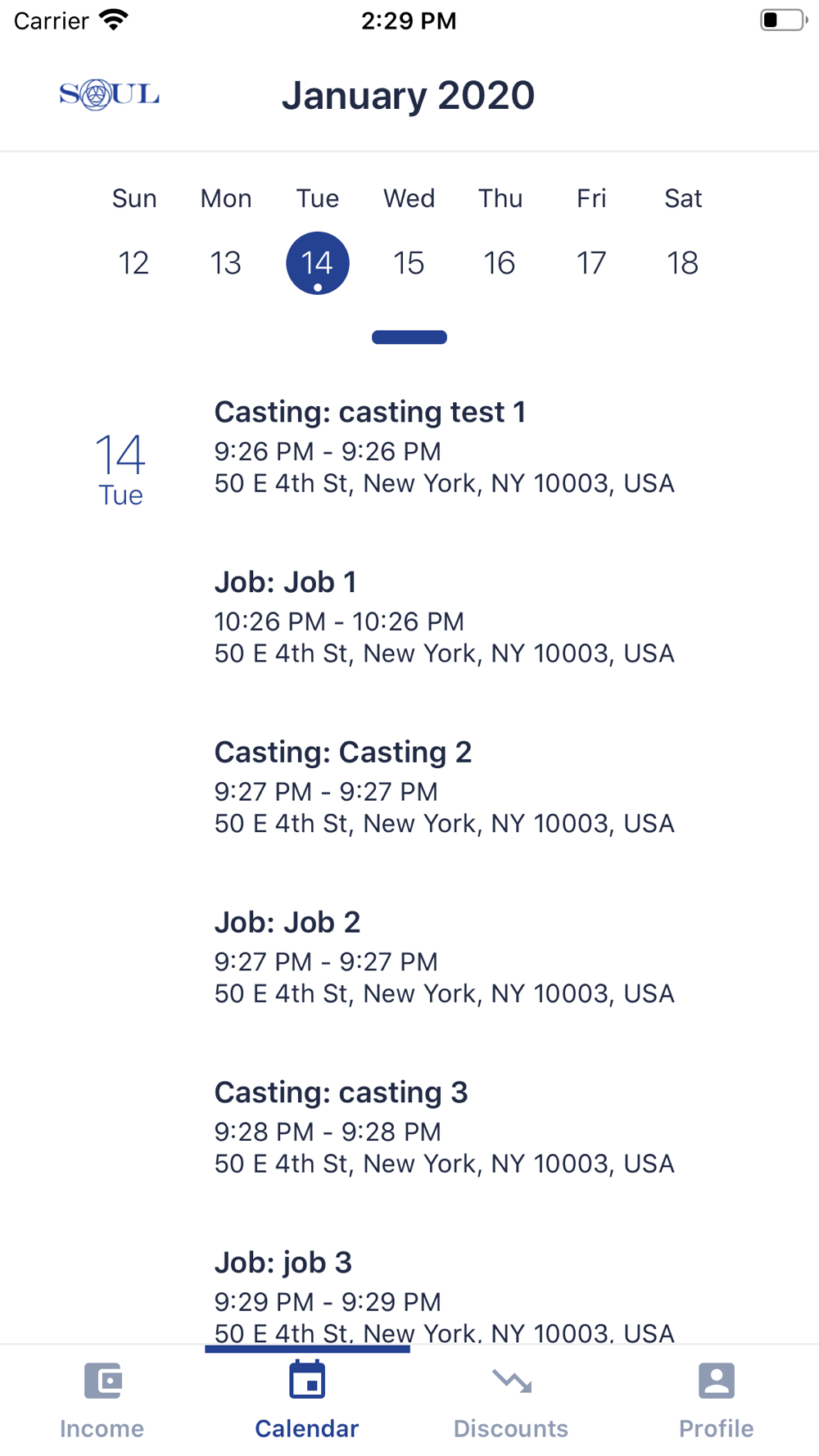Tap the SOUL logo

(109, 95)
